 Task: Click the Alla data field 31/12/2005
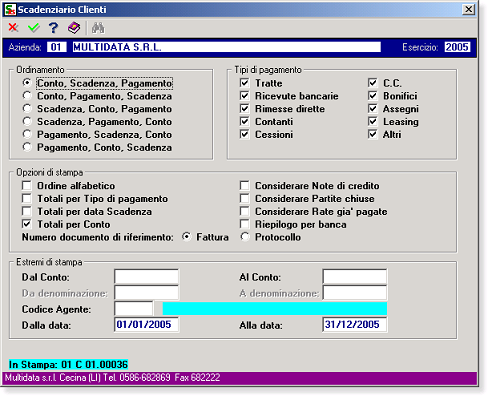[355, 325]
